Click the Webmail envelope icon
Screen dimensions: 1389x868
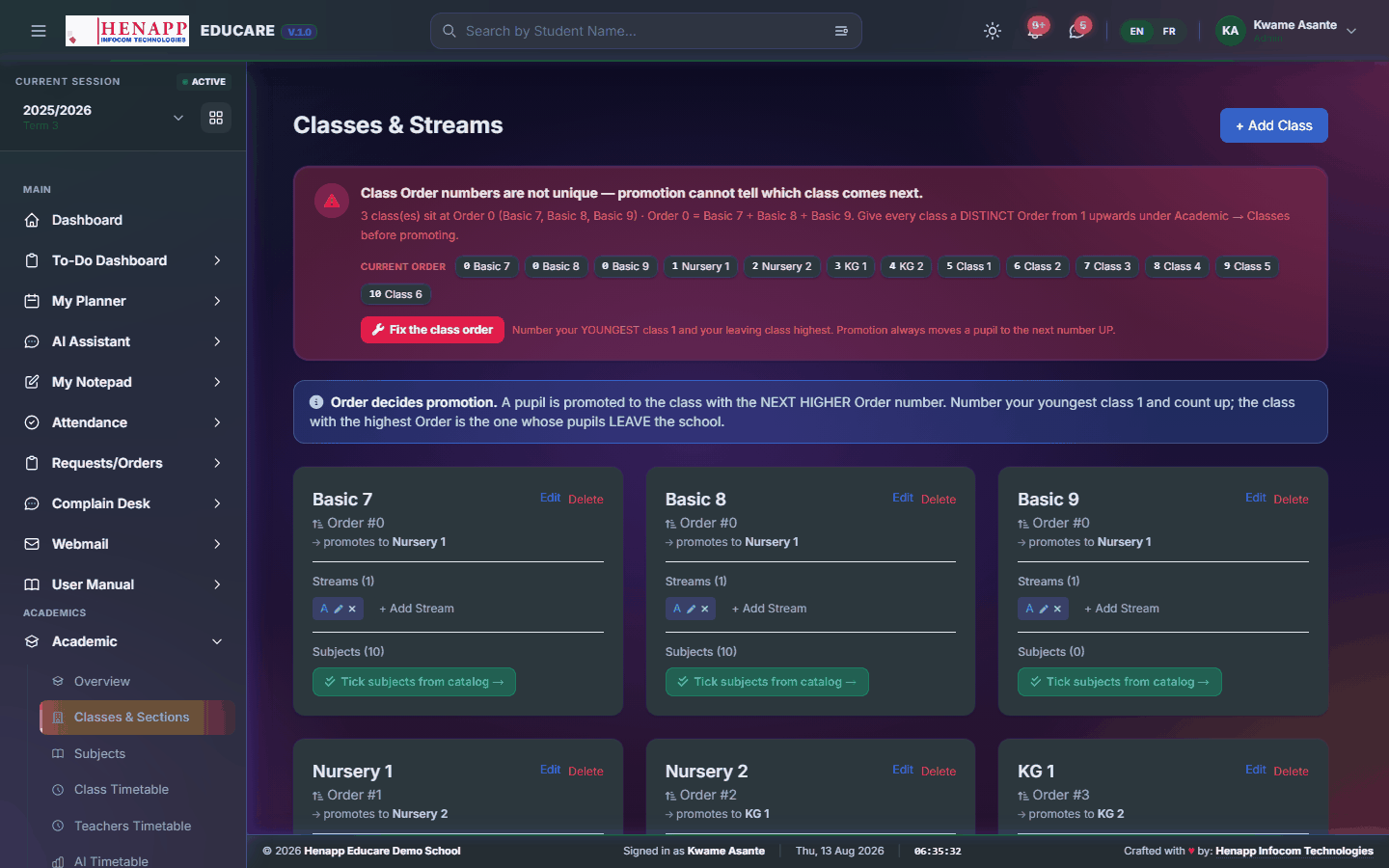pyautogui.click(x=32, y=544)
